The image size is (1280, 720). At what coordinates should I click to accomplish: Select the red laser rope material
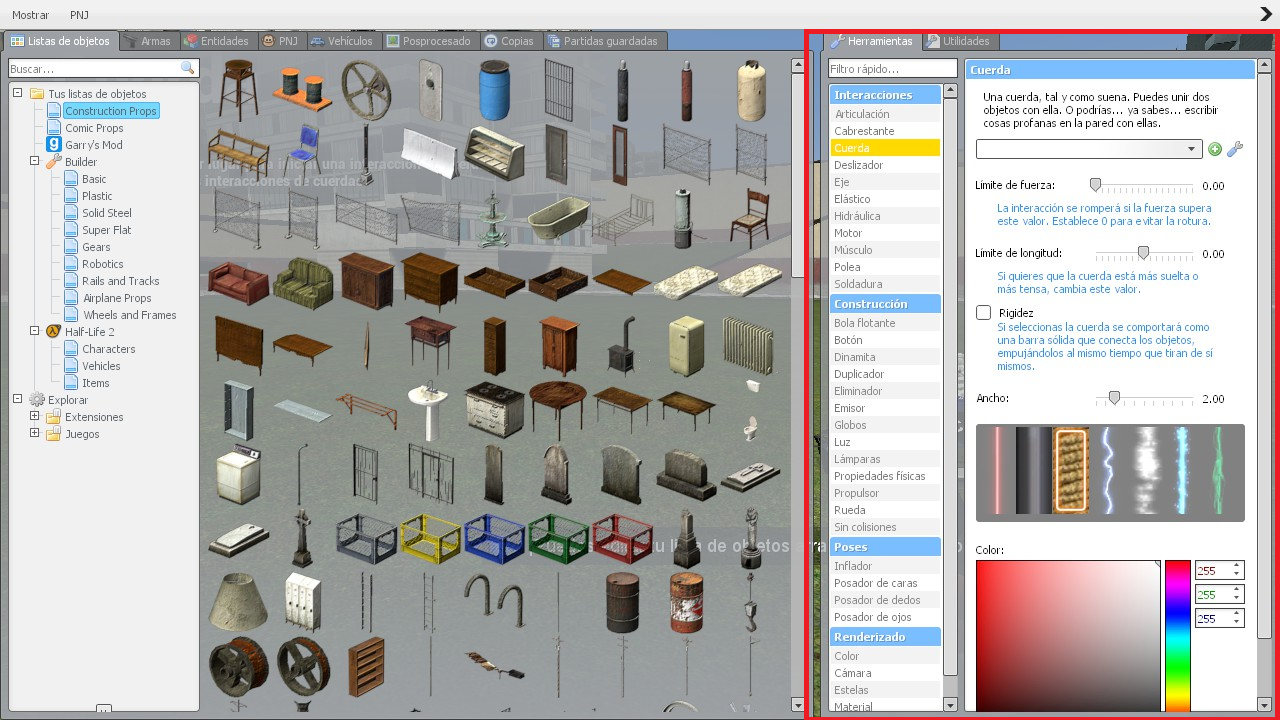pos(996,471)
